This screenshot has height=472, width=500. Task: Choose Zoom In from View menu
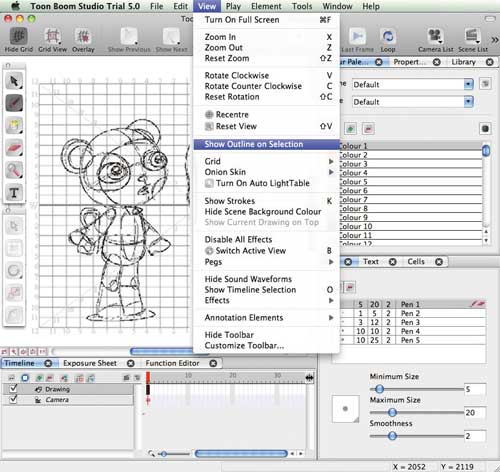[x=266, y=37]
